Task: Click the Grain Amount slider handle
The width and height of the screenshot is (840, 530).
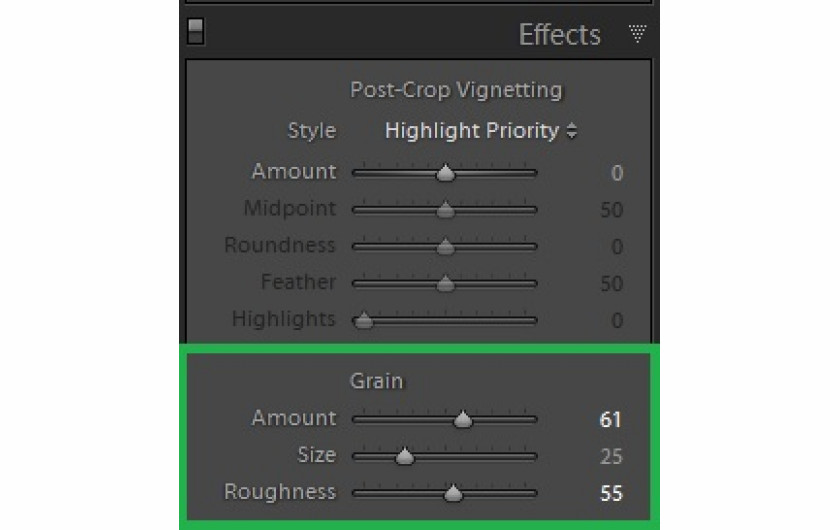Action: (463, 420)
